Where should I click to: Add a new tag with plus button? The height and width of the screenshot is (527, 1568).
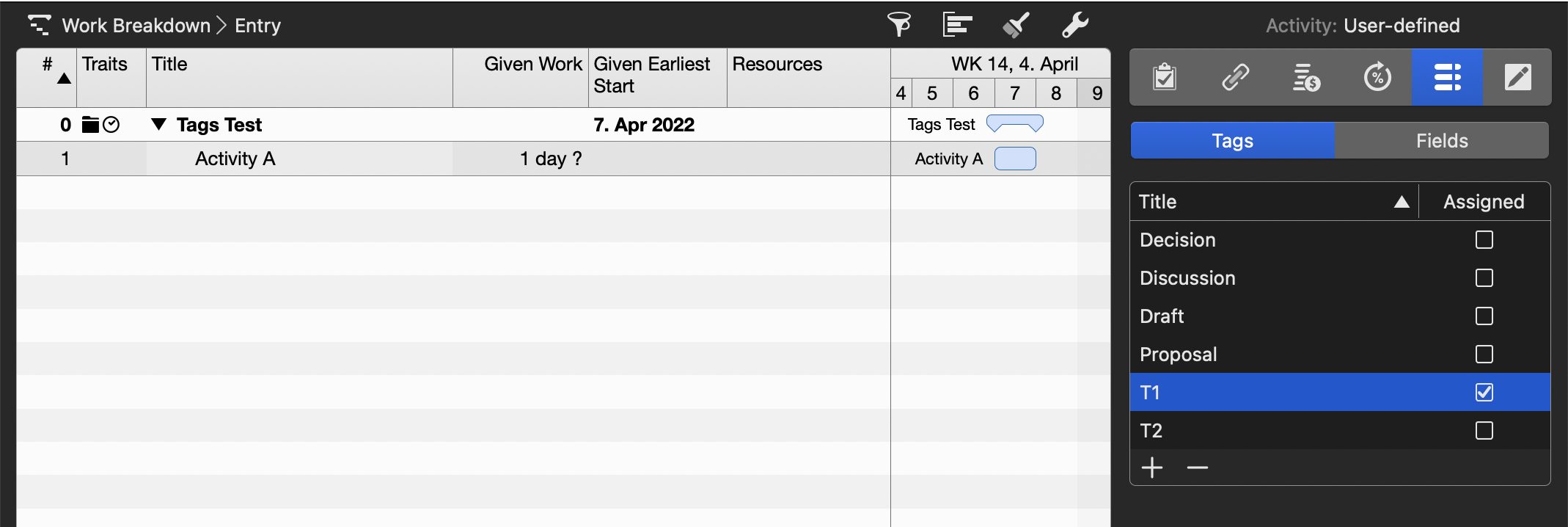point(1152,468)
